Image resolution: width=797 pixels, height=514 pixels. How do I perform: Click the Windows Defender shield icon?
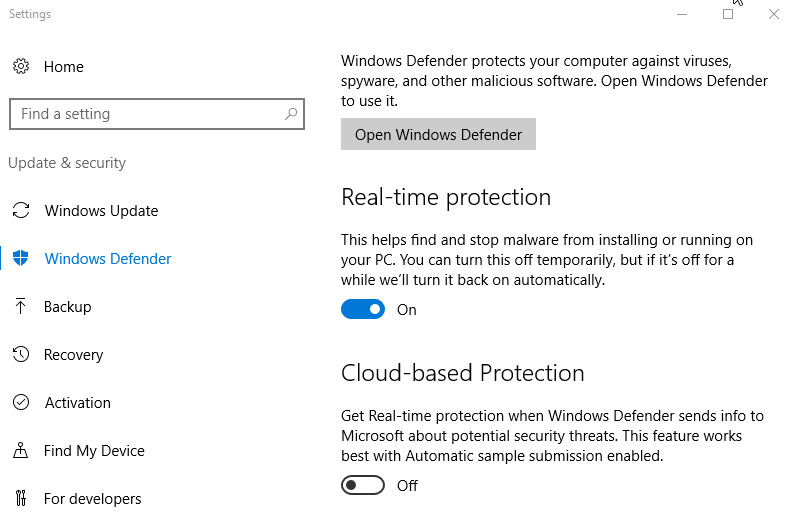coord(20,259)
